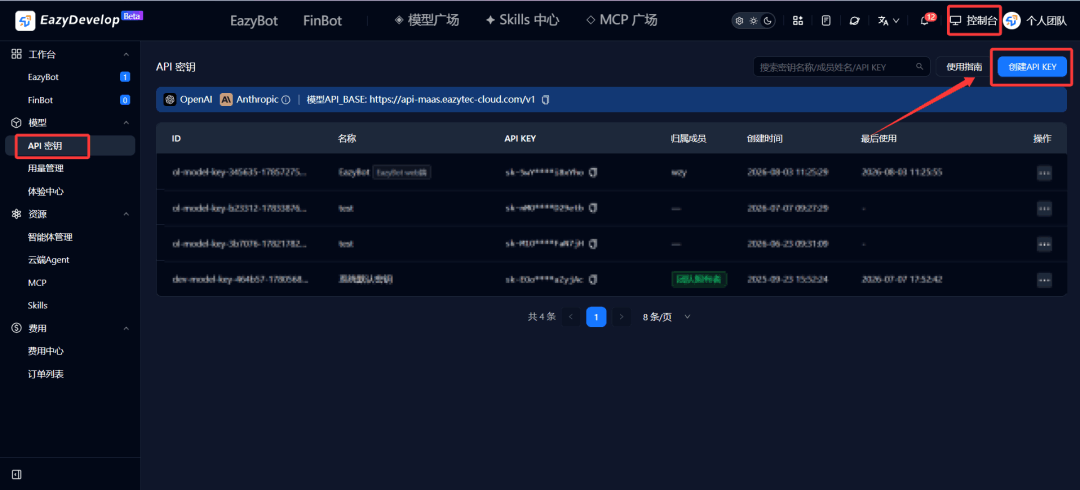The image size is (1080, 490).
Task: Open the apps grid icon in top bar
Action: tap(798, 21)
